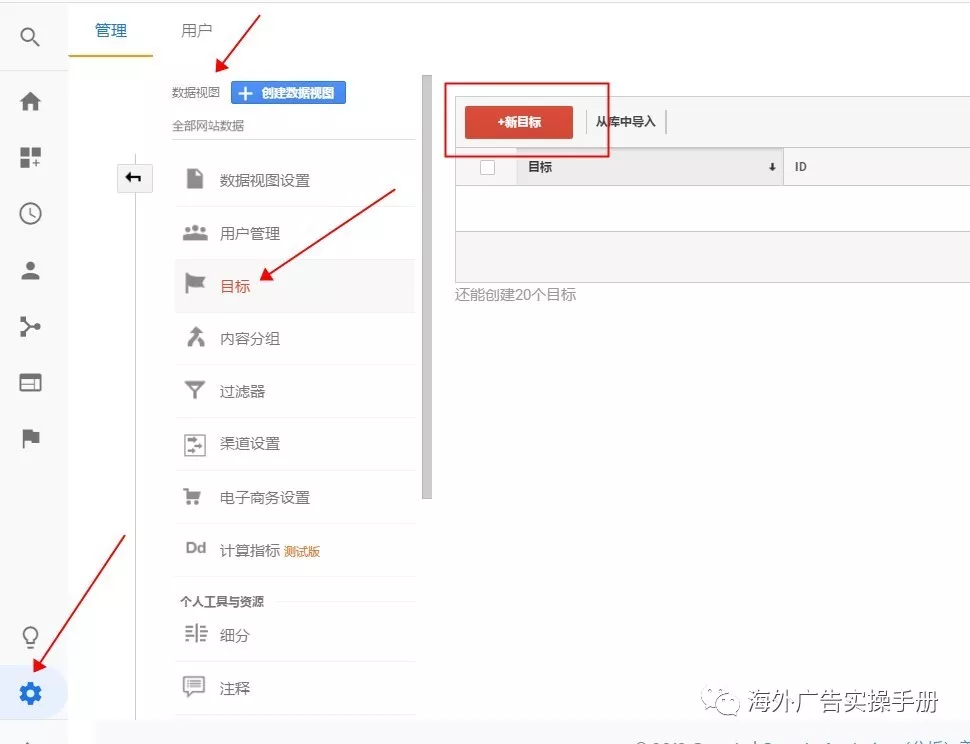Switch to the 用户 tab
The height and width of the screenshot is (744, 970).
197,31
